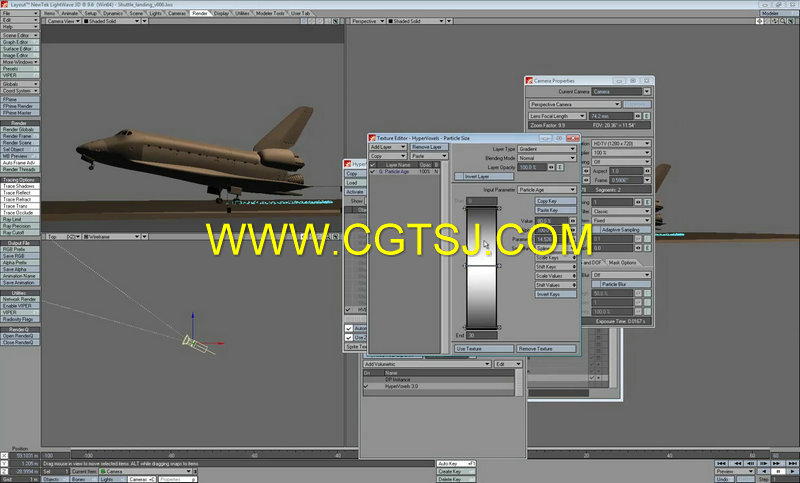Click the arrows icon next to gradient Value field
800x483 pixels.
coord(573,221)
